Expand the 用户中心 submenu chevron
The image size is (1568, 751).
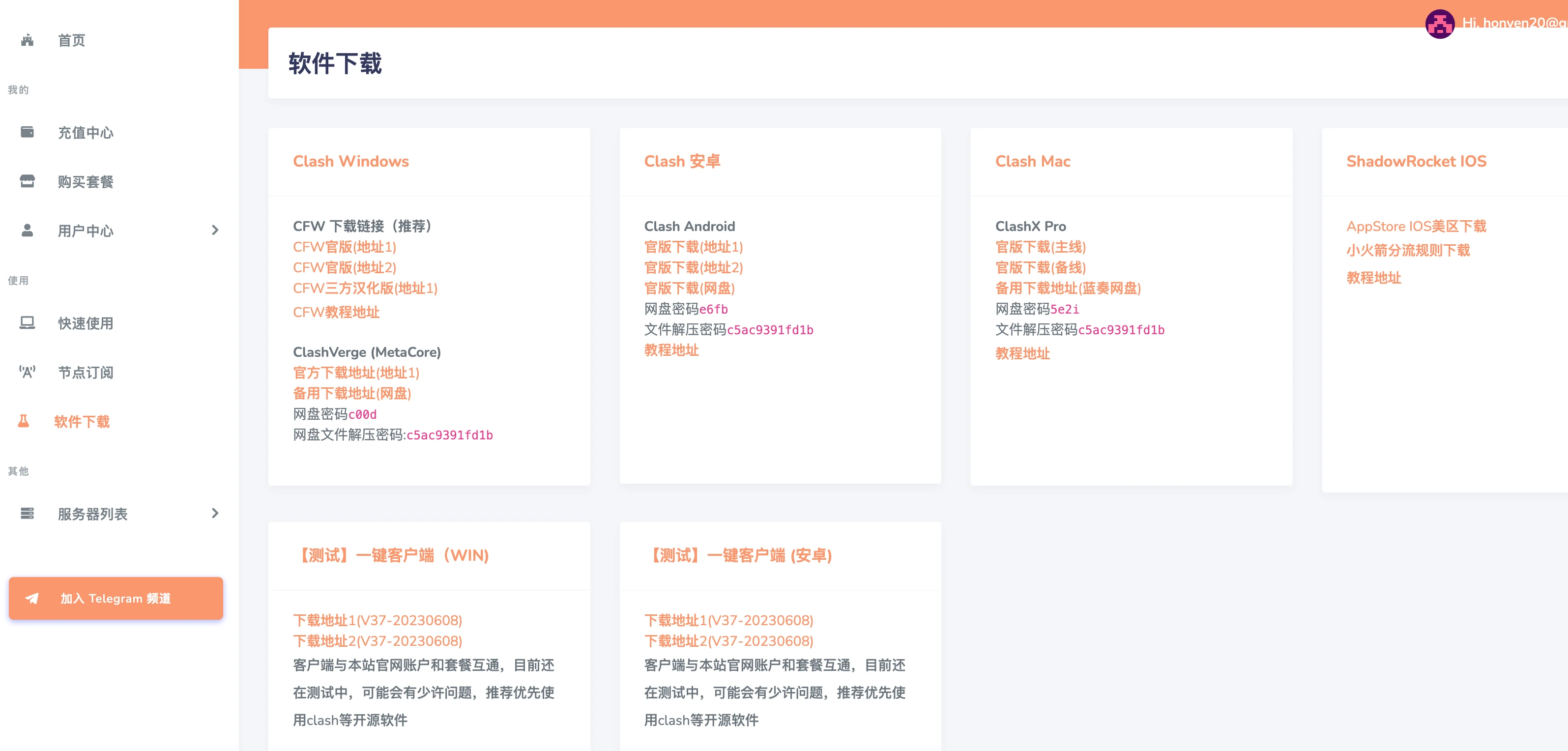(x=215, y=230)
